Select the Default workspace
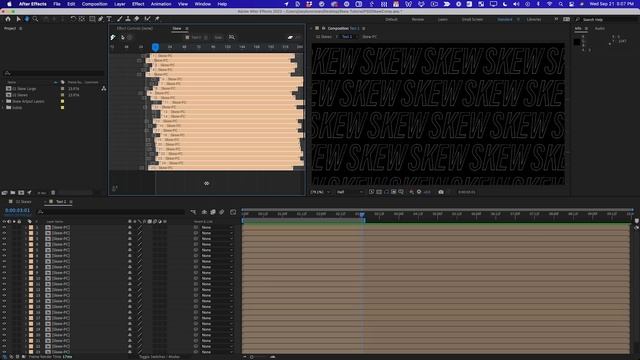Image resolution: width=640 pixels, height=360 pixels. (x=391, y=20)
